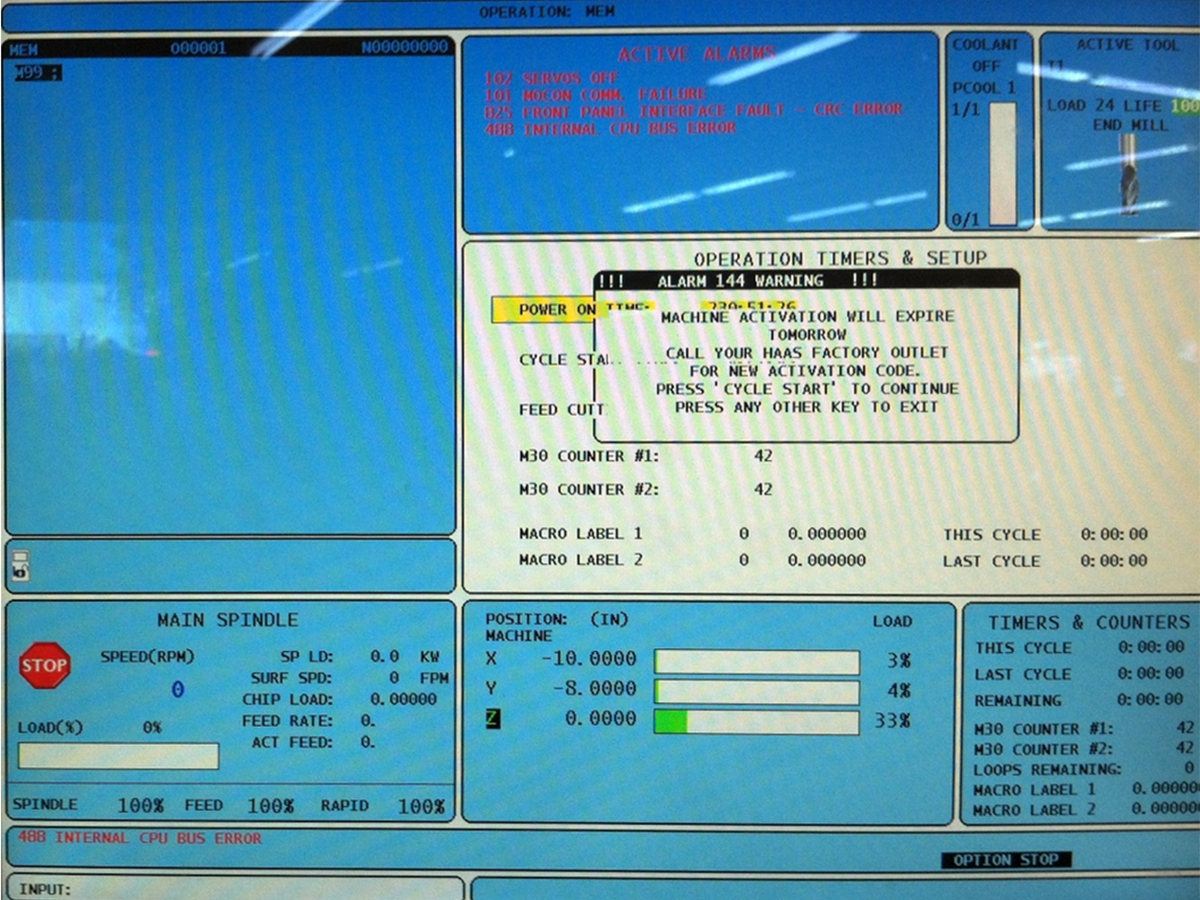Select the highlighted Z axis label
The height and width of the screenshot is (900, 1200).
click(x=492, y=719)
